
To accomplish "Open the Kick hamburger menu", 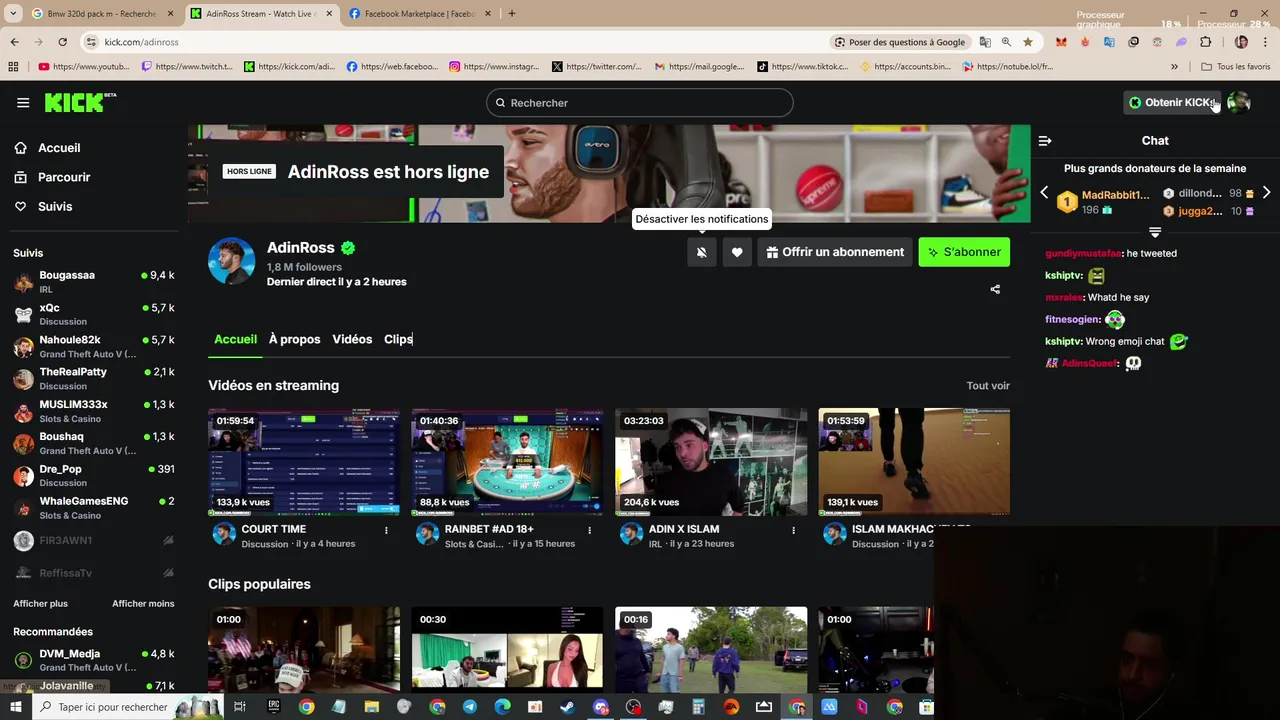I will pyautogui.click(x=23, y=102).
